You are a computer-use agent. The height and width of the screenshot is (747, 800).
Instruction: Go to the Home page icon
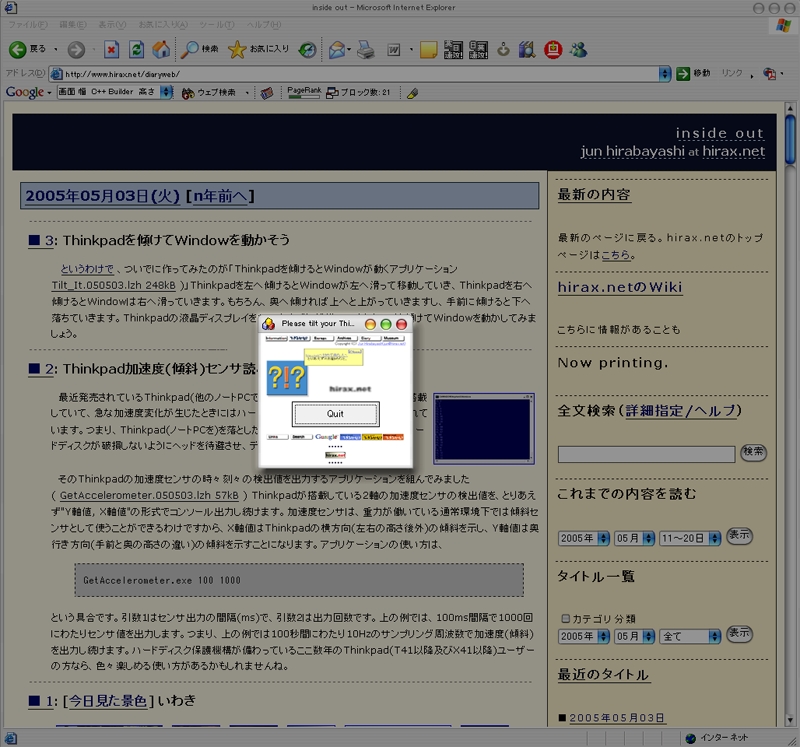pyautogui.click(x=161, y=49)
